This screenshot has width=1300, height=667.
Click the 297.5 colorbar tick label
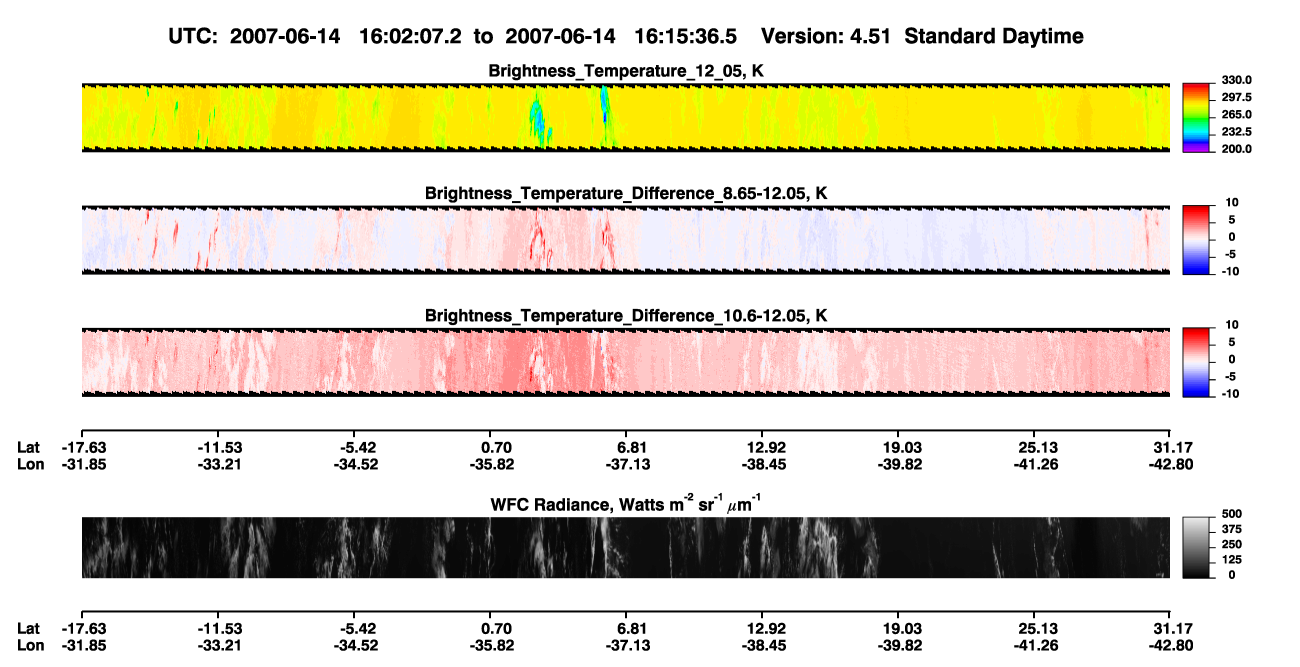(x=1236, y=97)
